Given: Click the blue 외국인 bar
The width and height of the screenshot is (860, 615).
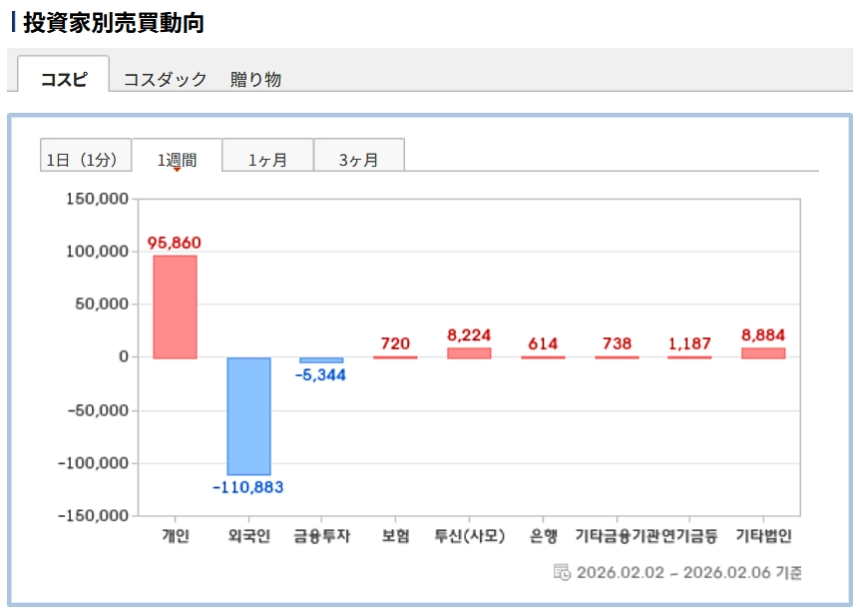Looking at the screenshot, I should point(249,415).
